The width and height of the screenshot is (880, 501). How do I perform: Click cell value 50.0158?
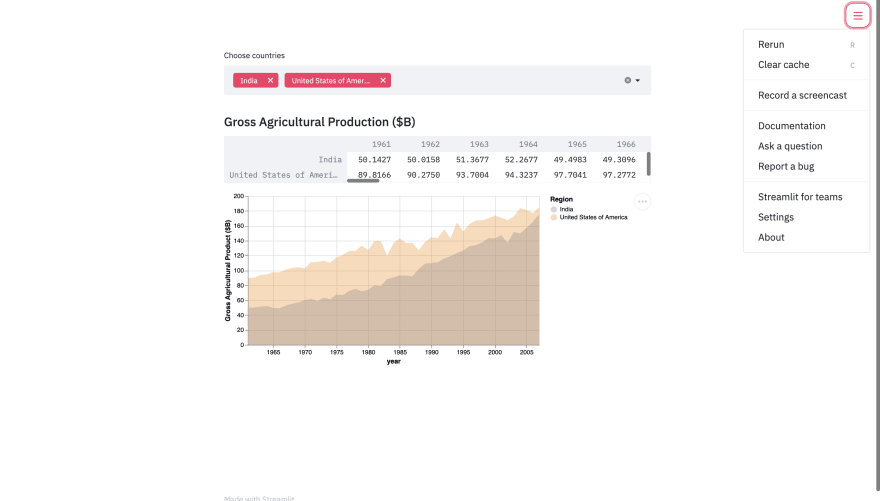423,159
